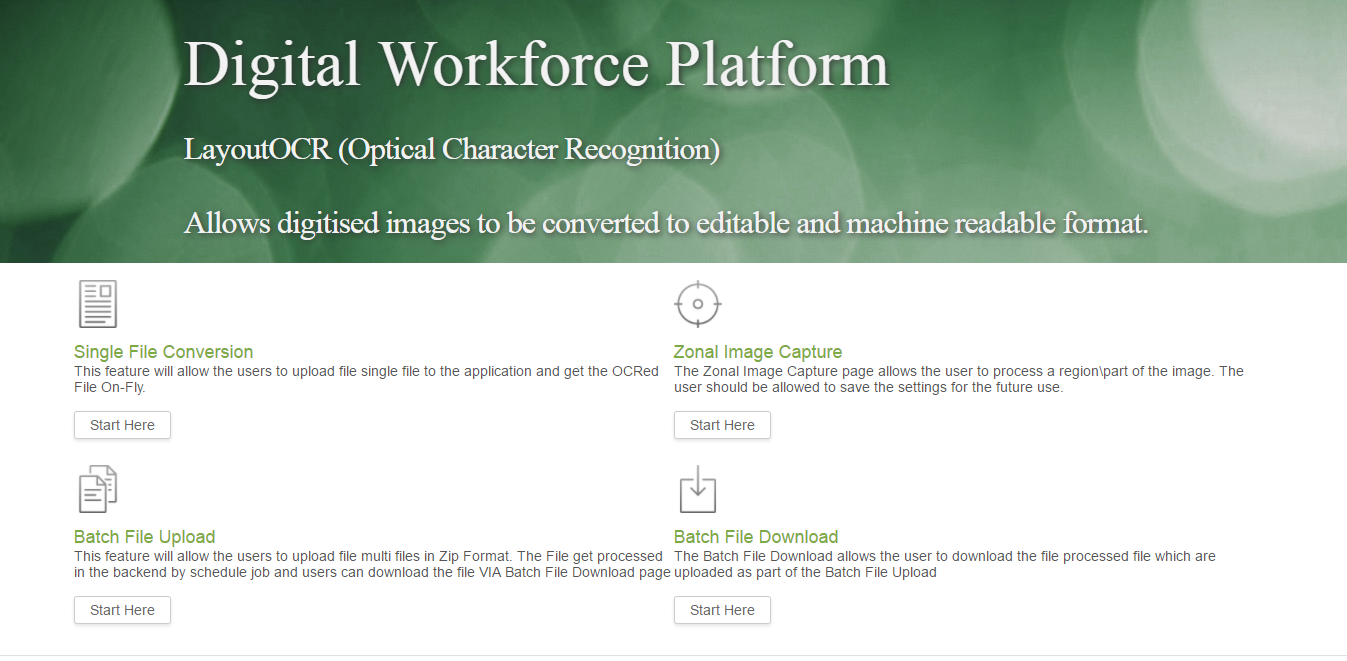Click the Batch File Upload documents icon
Image resolution: width=1347 pixels, height=661 pixels.
[98, 489]
